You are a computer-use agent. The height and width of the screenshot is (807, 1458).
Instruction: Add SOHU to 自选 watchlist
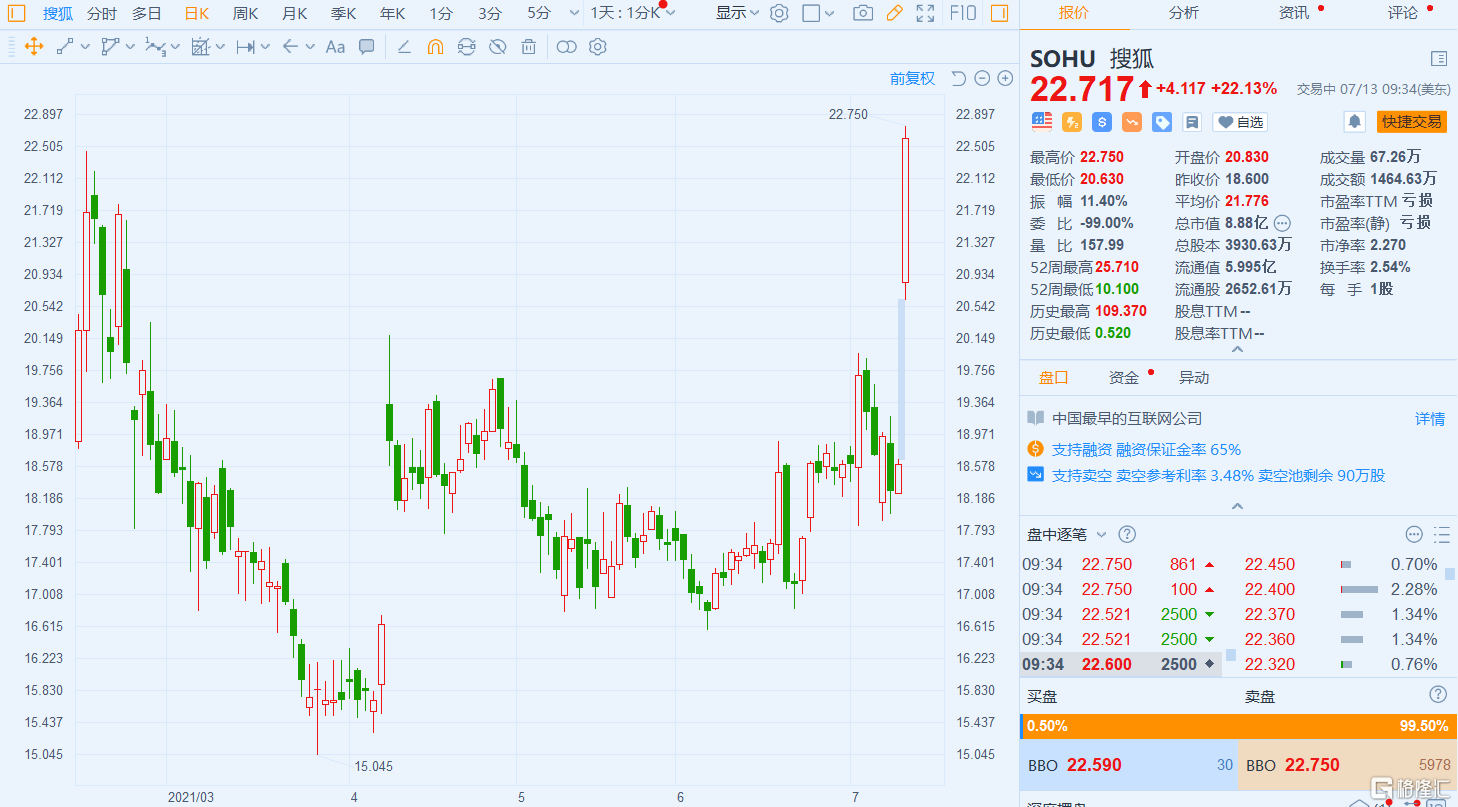(1240, 122)
